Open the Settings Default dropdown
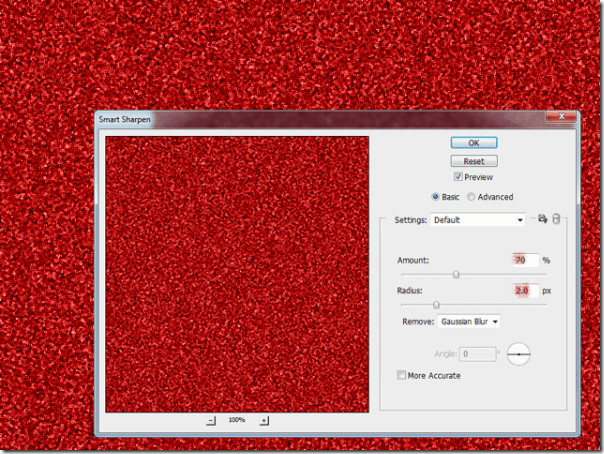 (478, 220)
